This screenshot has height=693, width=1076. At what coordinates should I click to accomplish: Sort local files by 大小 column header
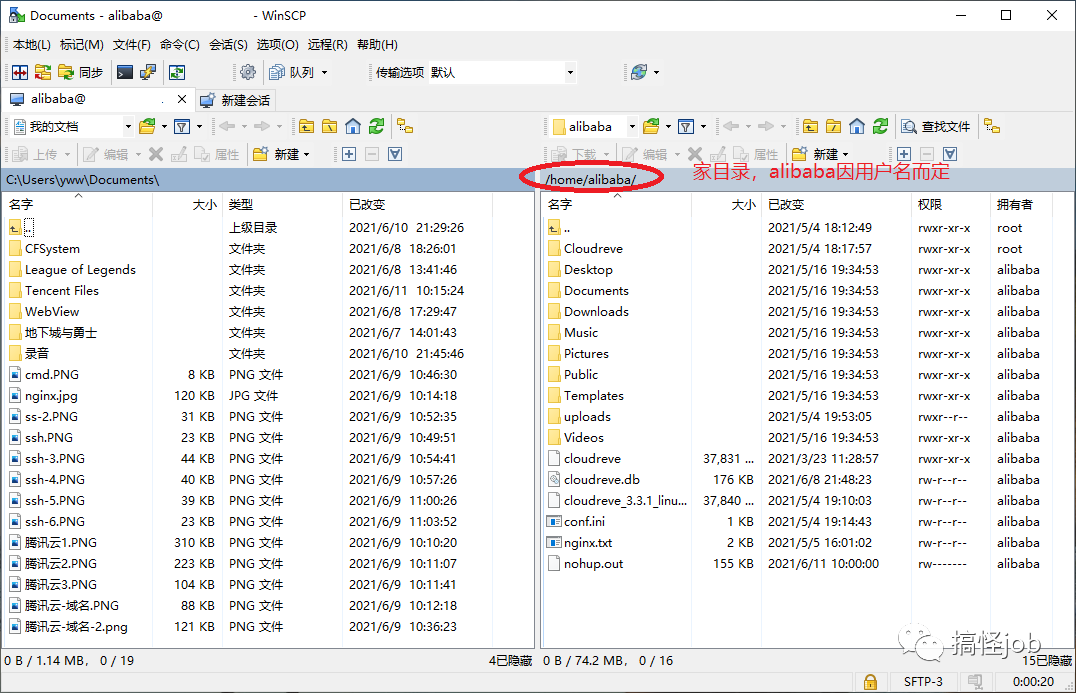[x=187, y=204]
